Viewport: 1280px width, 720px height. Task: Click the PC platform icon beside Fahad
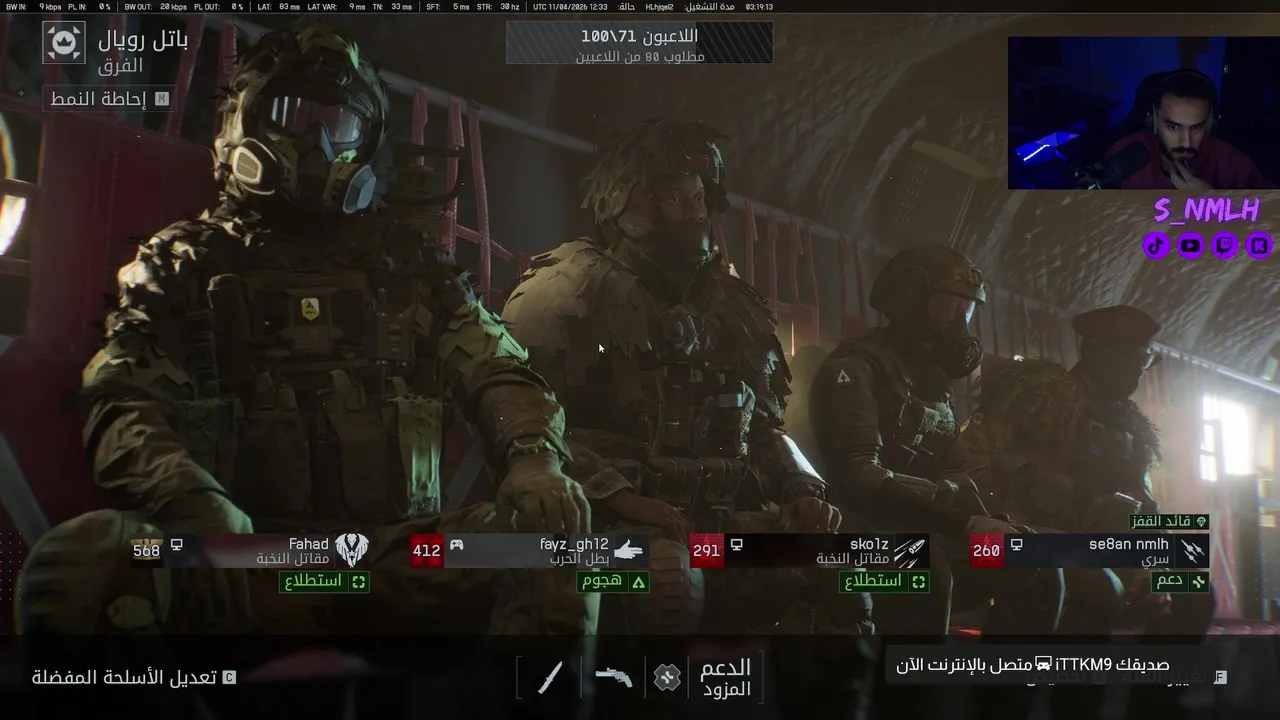coord(176,544)
